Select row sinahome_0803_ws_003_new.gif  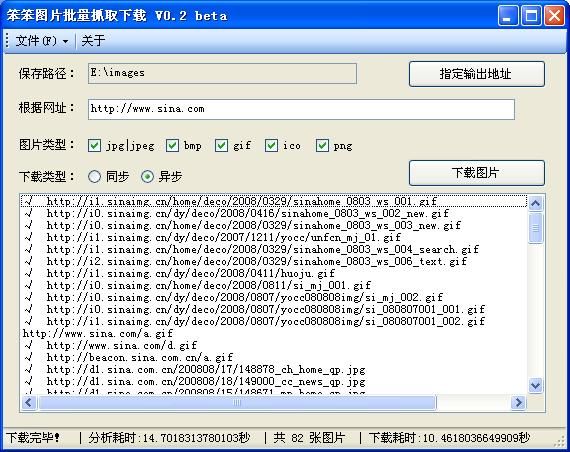point(274,225)
